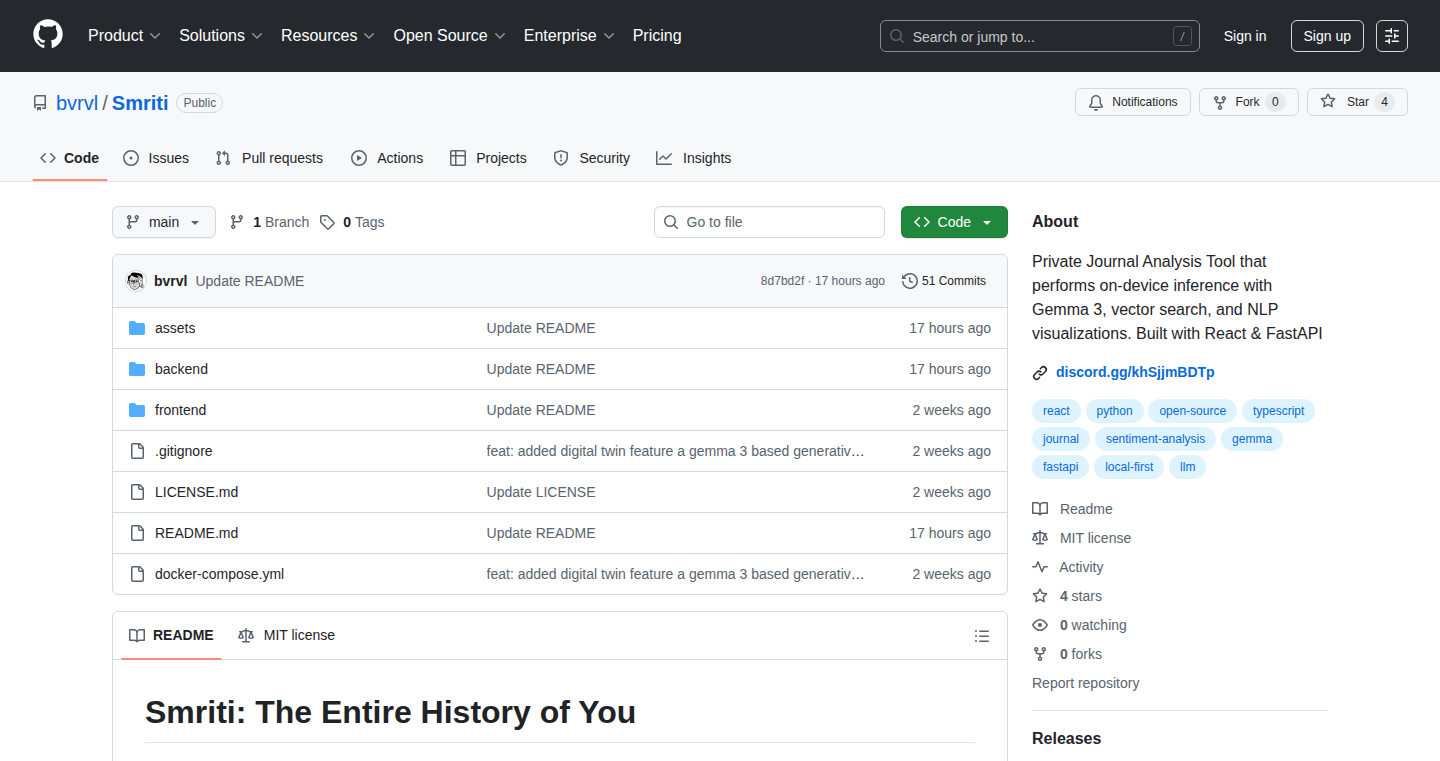1440x761 pixels.
Task: Select the sentiment-analysis topic tag
Action: pyautogui.click(x=1156, y=439)
